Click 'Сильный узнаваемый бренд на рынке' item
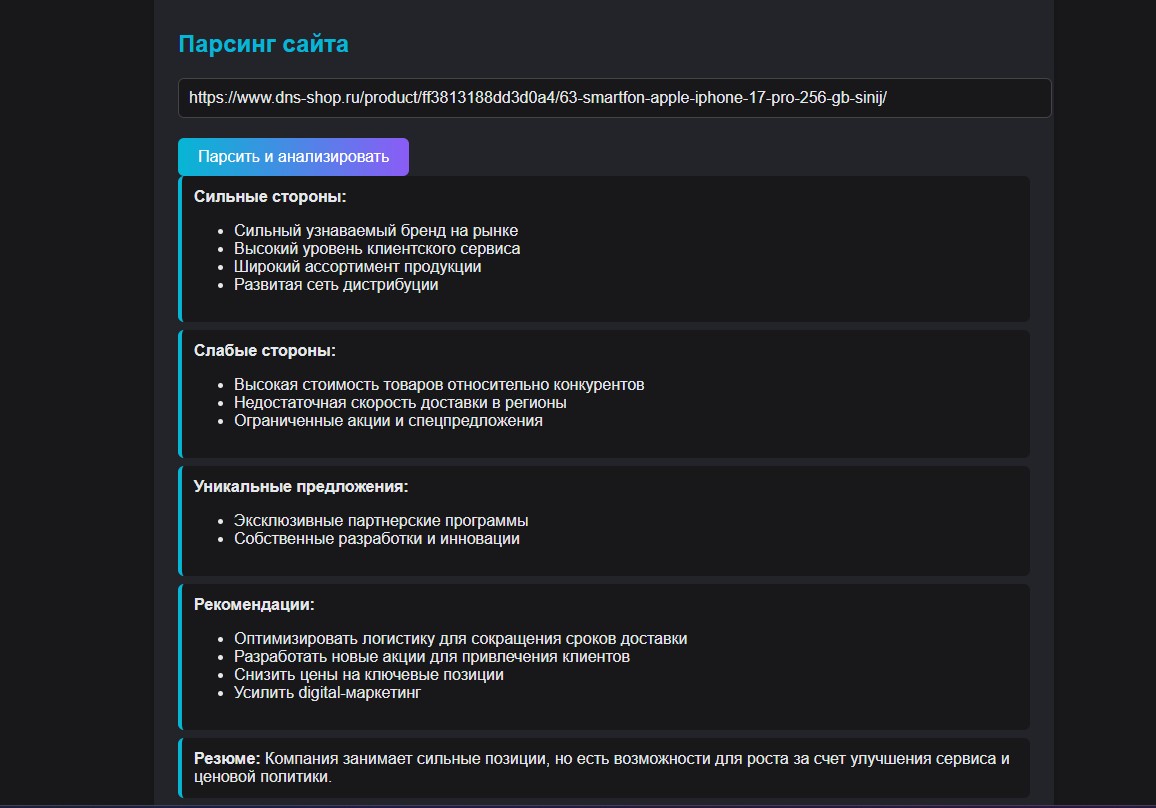Image resolution: width=1156 pixels, height=808 pixels. click(x=376, y=231)
